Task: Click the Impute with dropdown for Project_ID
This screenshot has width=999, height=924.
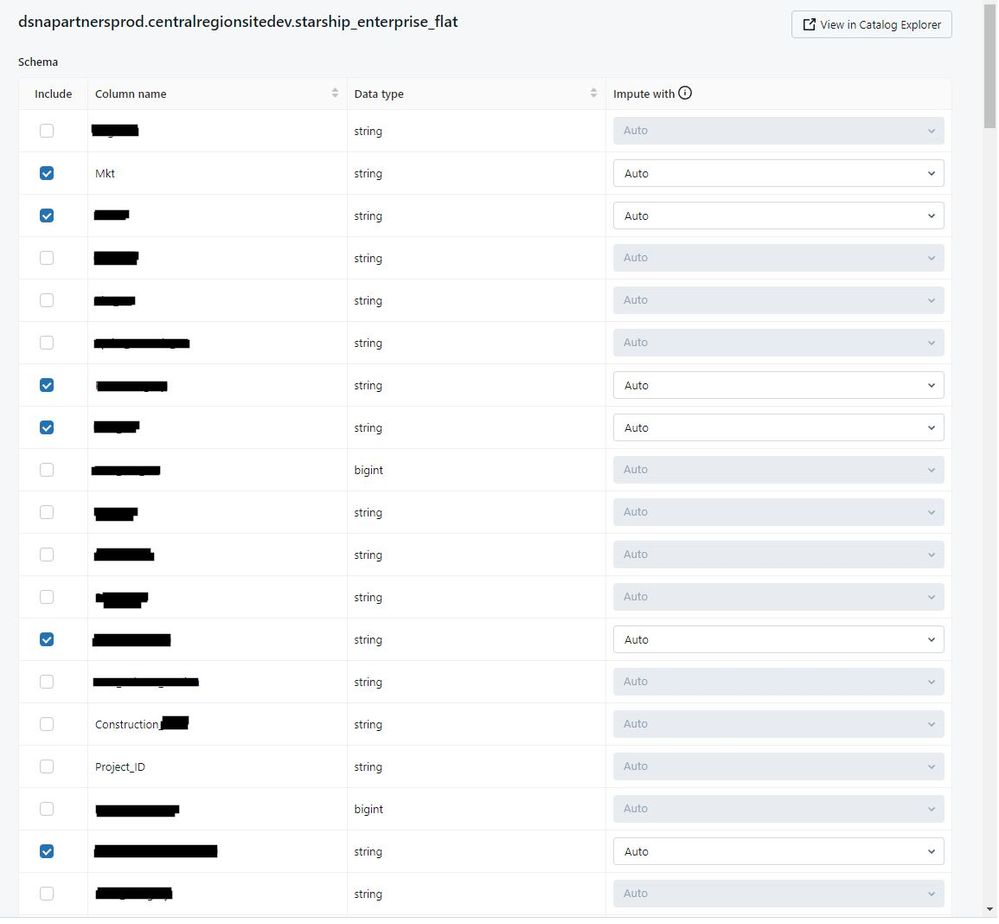Action: point(778,767)
